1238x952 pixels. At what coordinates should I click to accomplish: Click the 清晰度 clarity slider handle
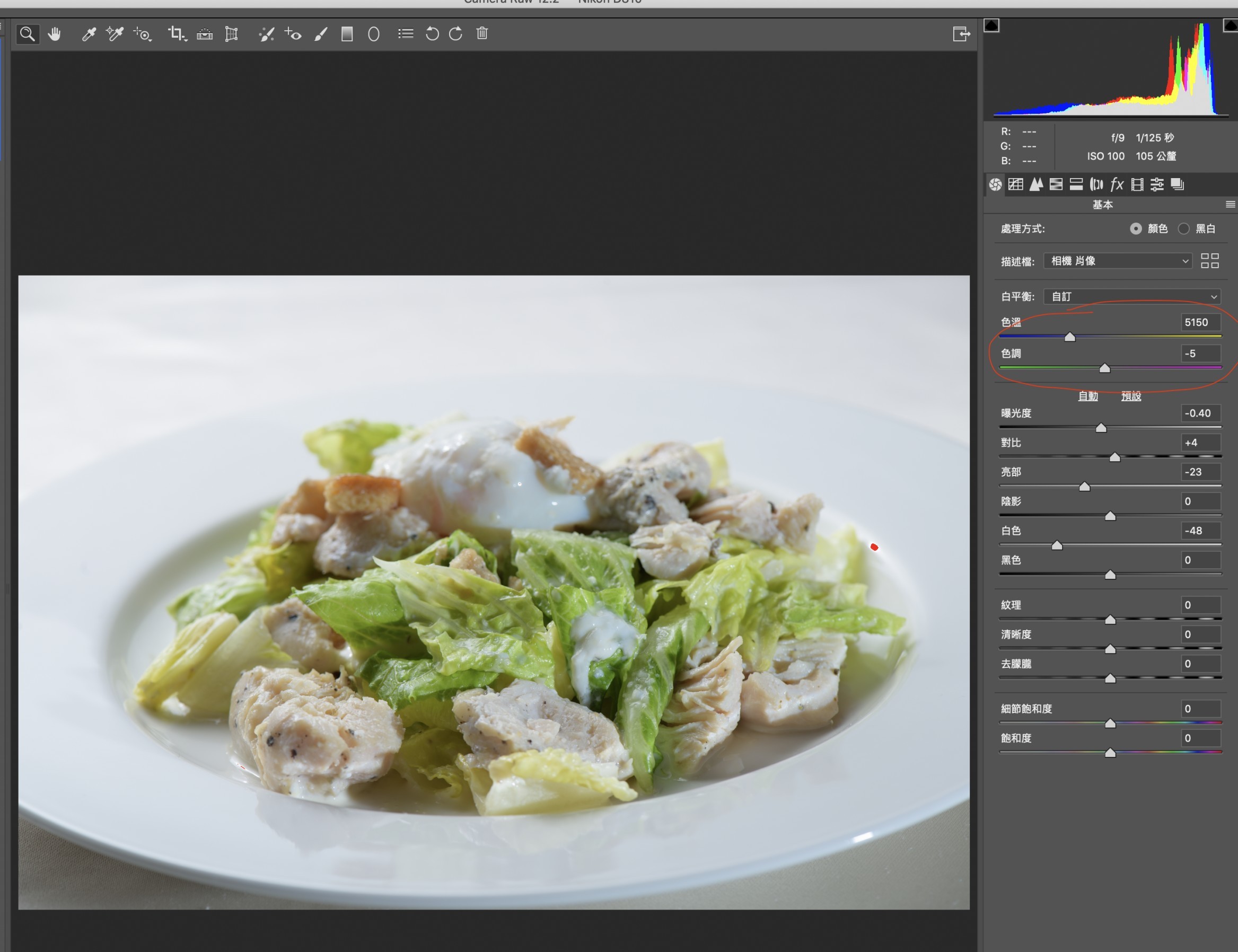click(1110, 649)
